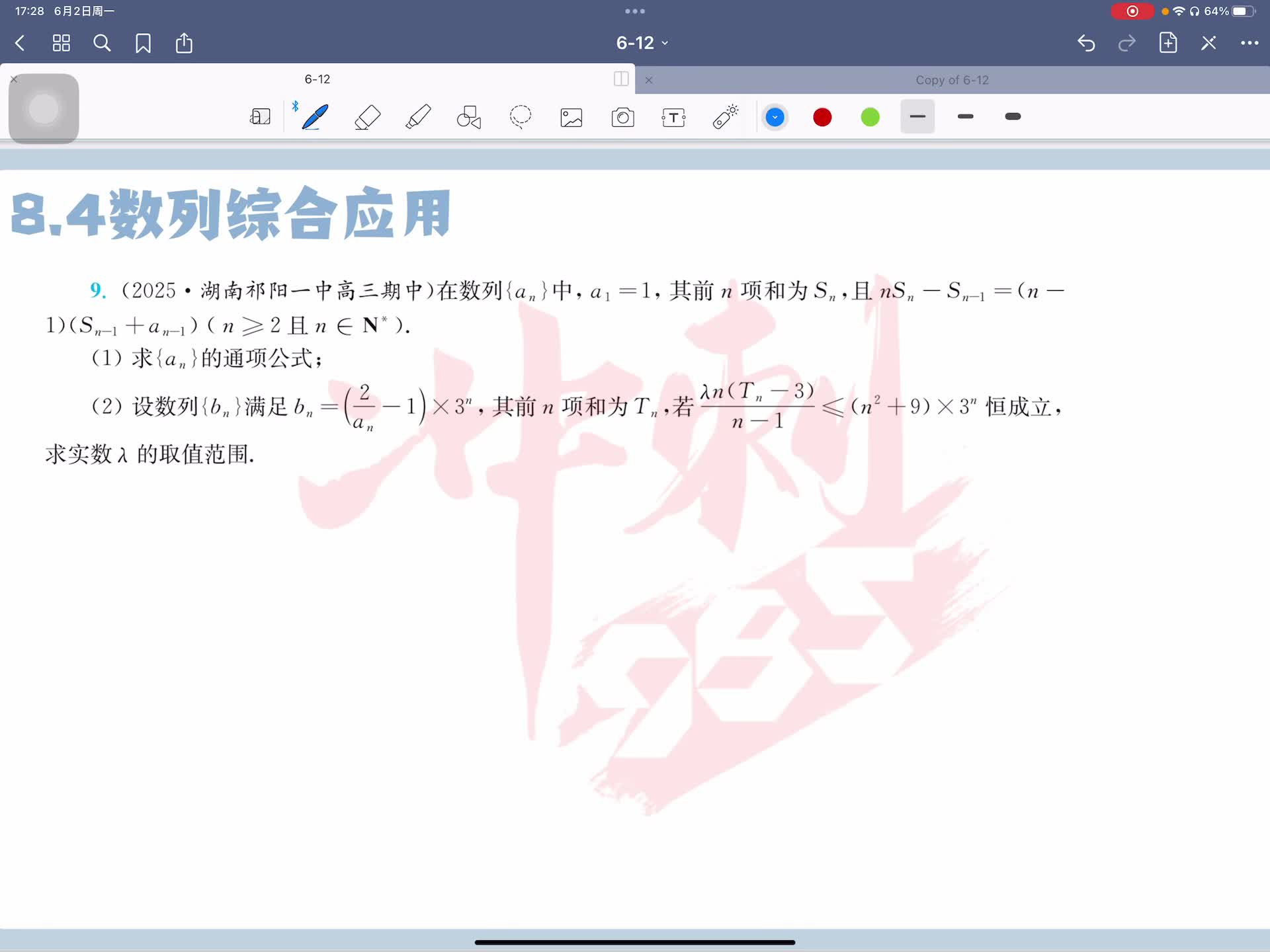Select the Lasso selection tool
Screen dimensions: 1270x952
(x=521, y=117)
